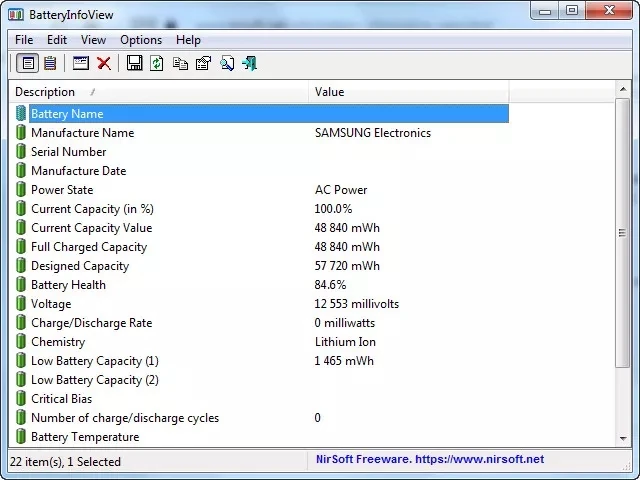Viewport: 640px width, 480px height.
Task: Click battery icon beside Manufacture Date
Action: click(21, 171)
